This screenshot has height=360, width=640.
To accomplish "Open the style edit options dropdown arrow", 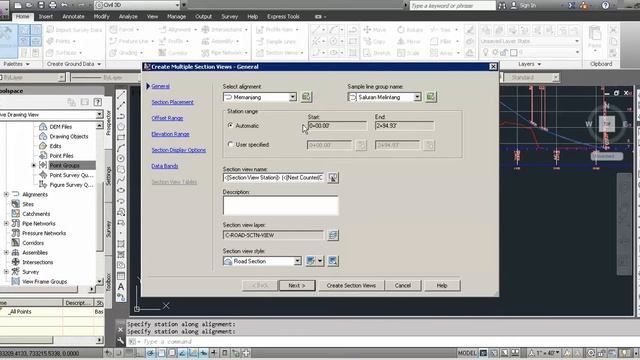I will (320, 261).
